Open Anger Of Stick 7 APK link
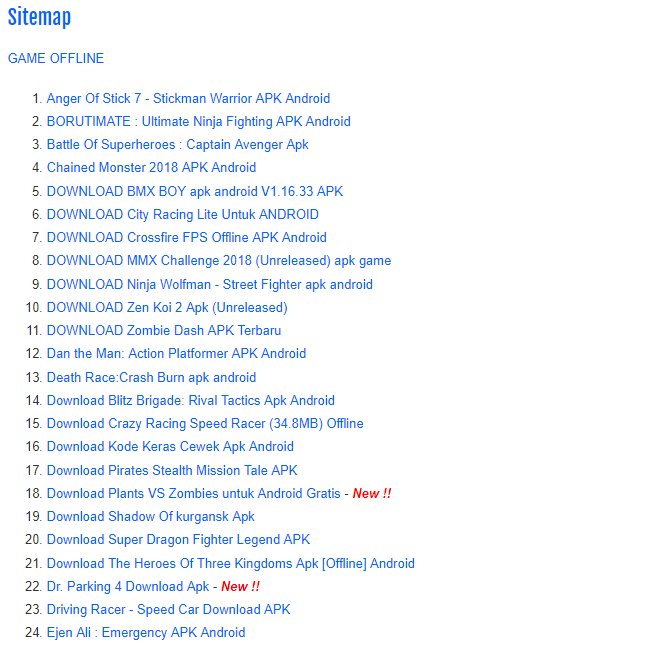The image size is (664, 645). click(188, 98)
